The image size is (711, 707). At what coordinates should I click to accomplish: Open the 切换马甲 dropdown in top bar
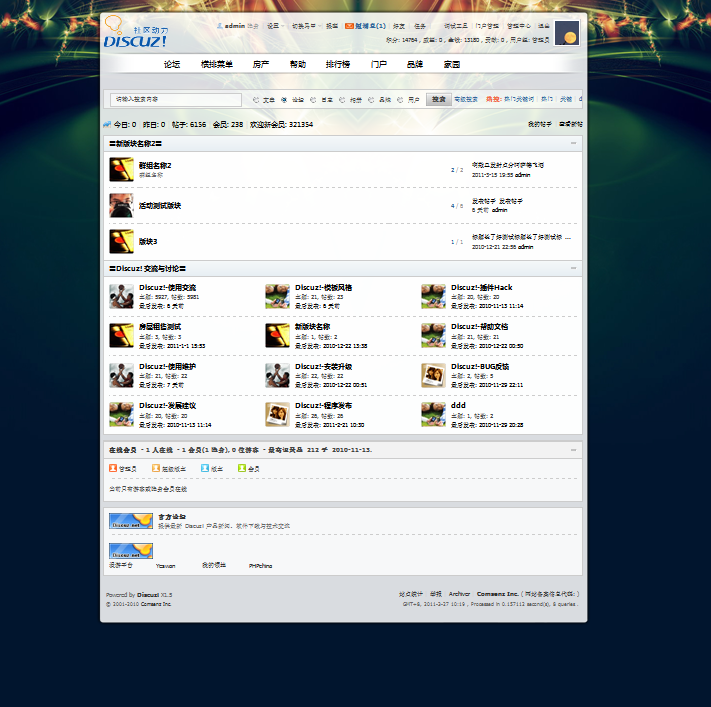click(x=307, y=26)
